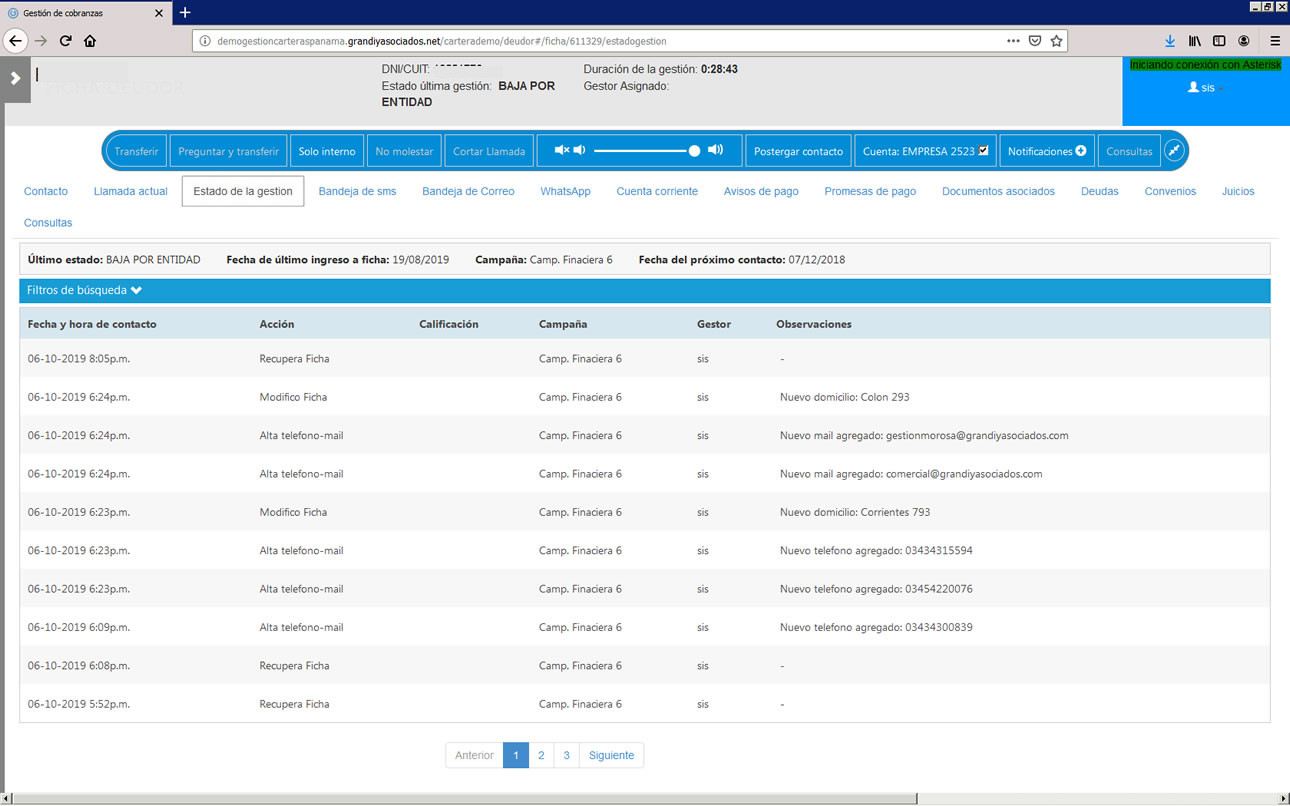Click the Pocket save icon in address bar
Viewport: 1290px width, 806px height.
tap(1035, 41)
